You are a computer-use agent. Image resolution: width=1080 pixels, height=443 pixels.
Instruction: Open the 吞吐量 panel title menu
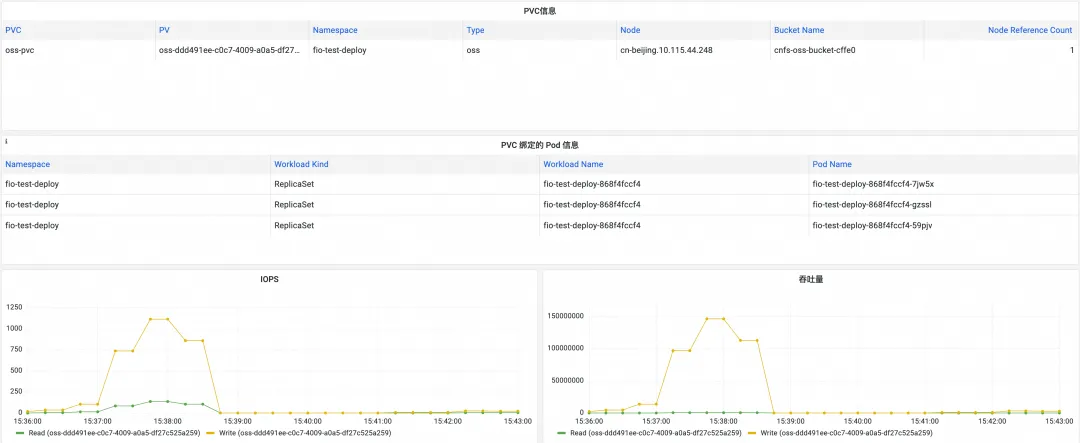pos(810,280)
